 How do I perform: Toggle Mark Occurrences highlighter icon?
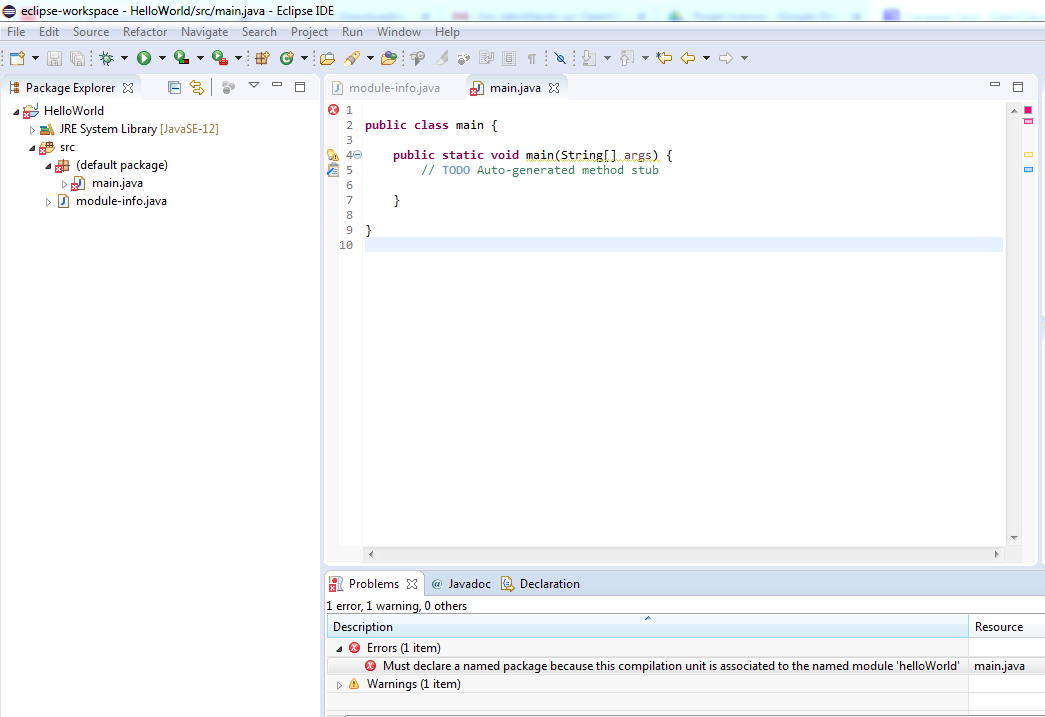pyautogui.click(x=442, y=59)
